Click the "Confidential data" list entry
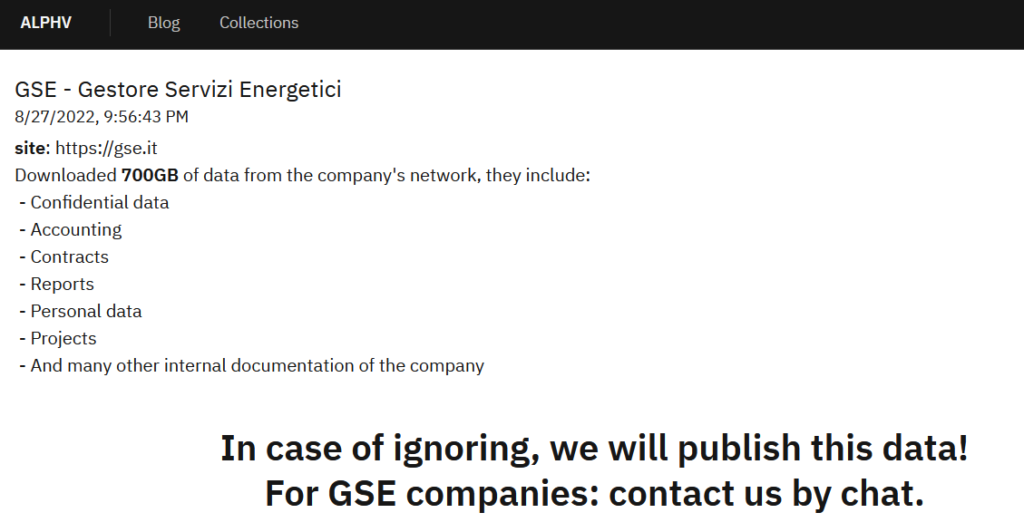1024x532 pixels. (x=99, y=202)
